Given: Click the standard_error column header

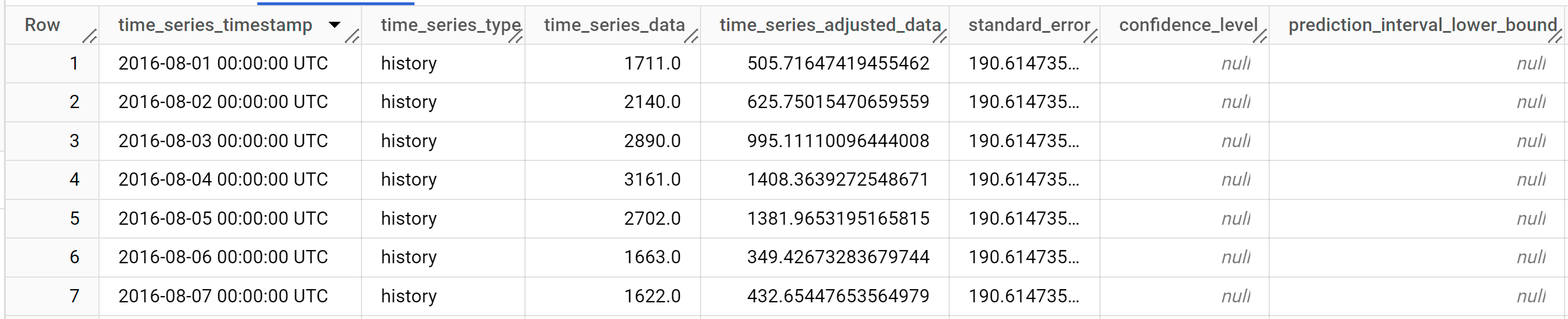Looking at the screenshot, I should point(1029,25).
